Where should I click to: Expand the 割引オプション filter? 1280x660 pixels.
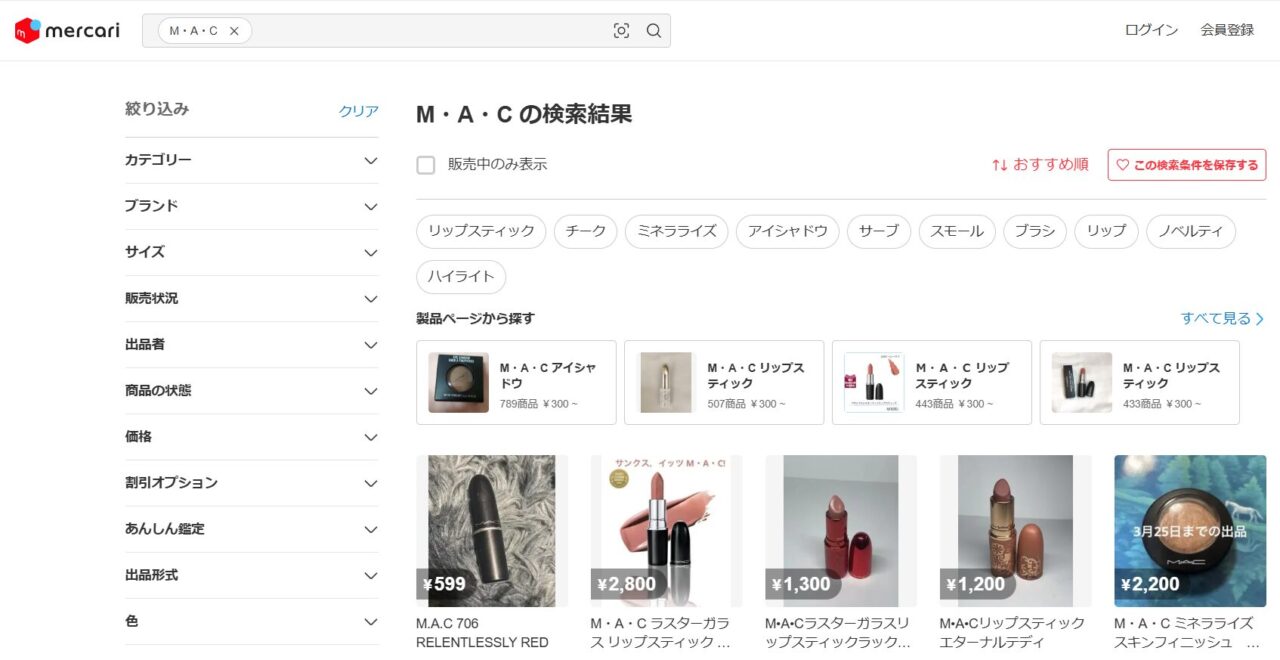[x=252, y=482]
